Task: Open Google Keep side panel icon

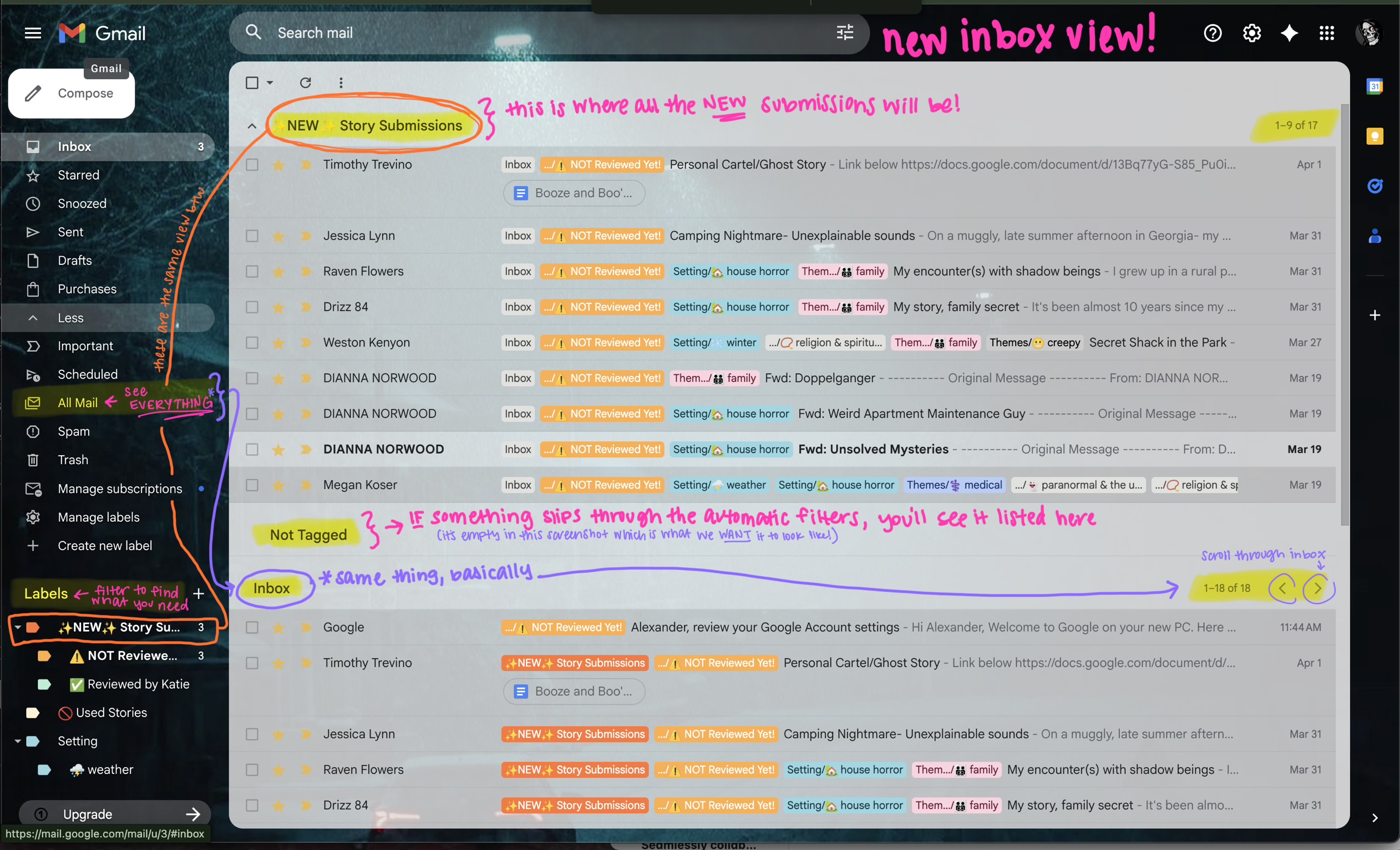Action: coord(1374,136)
